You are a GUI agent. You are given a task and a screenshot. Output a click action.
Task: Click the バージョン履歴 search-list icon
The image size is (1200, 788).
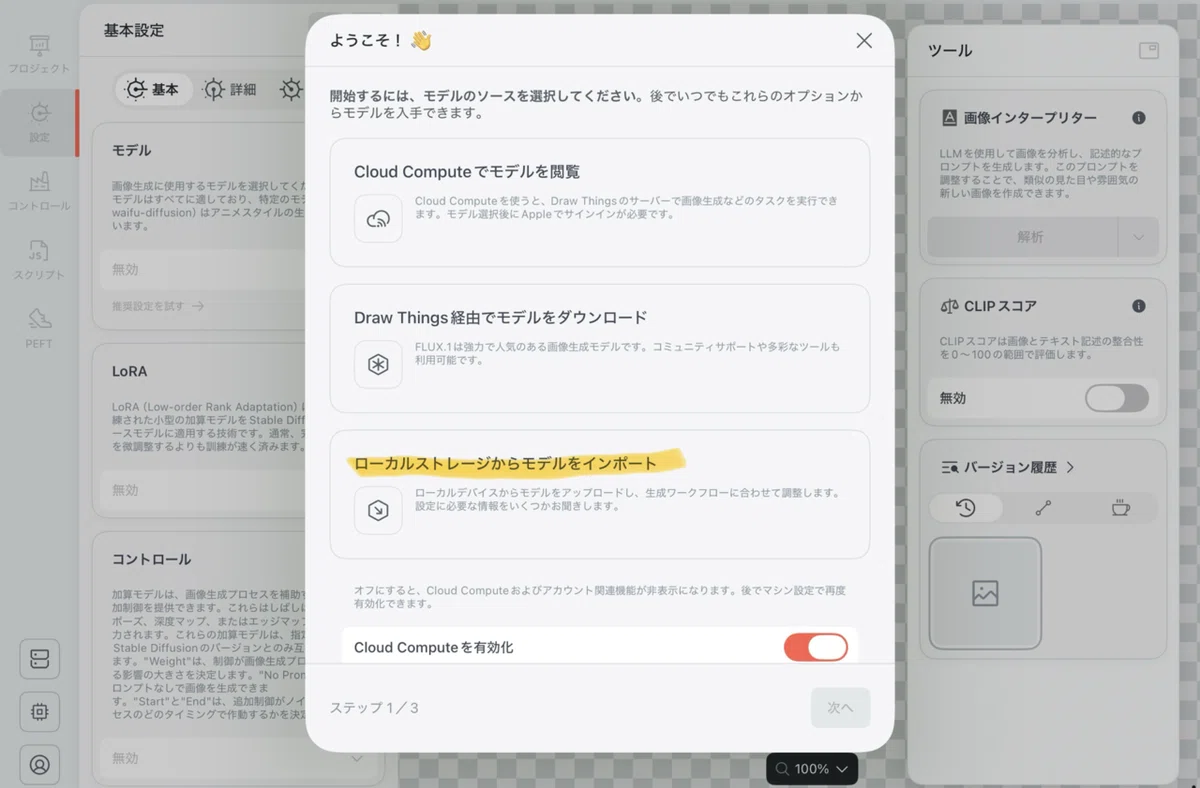950,467
